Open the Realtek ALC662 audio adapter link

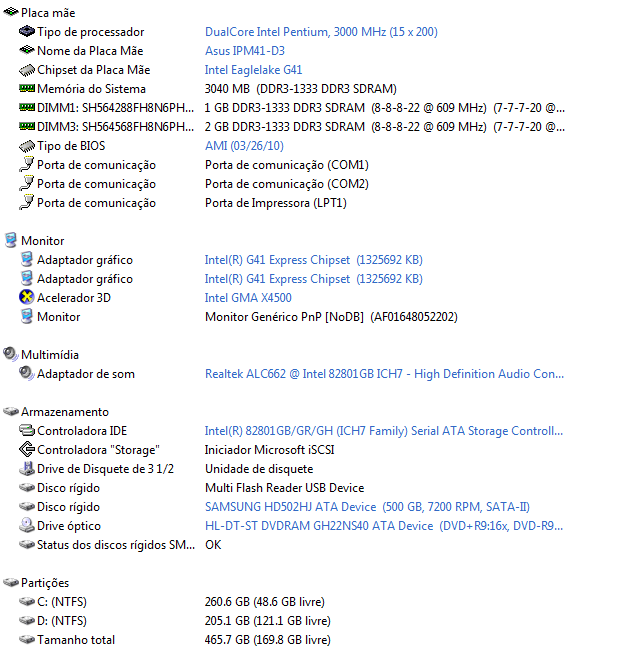pyautogui.click(x=384, y=374)
